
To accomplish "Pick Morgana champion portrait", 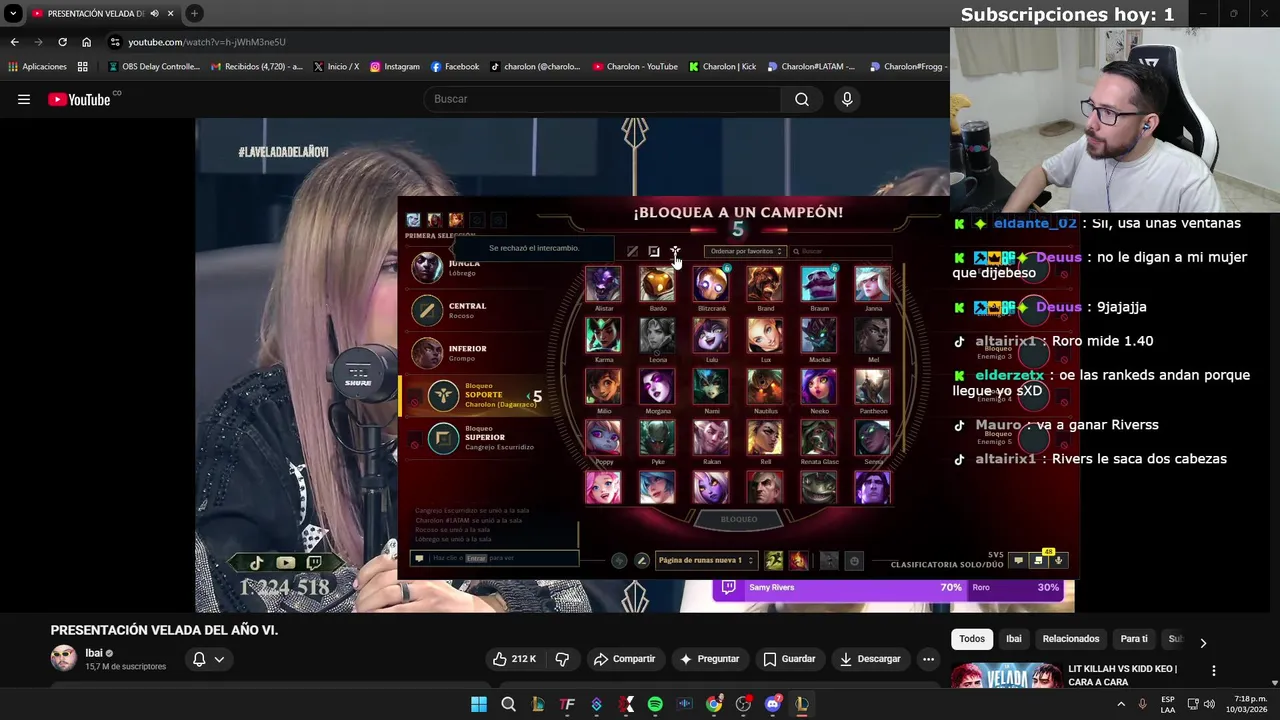I will 657,387.
